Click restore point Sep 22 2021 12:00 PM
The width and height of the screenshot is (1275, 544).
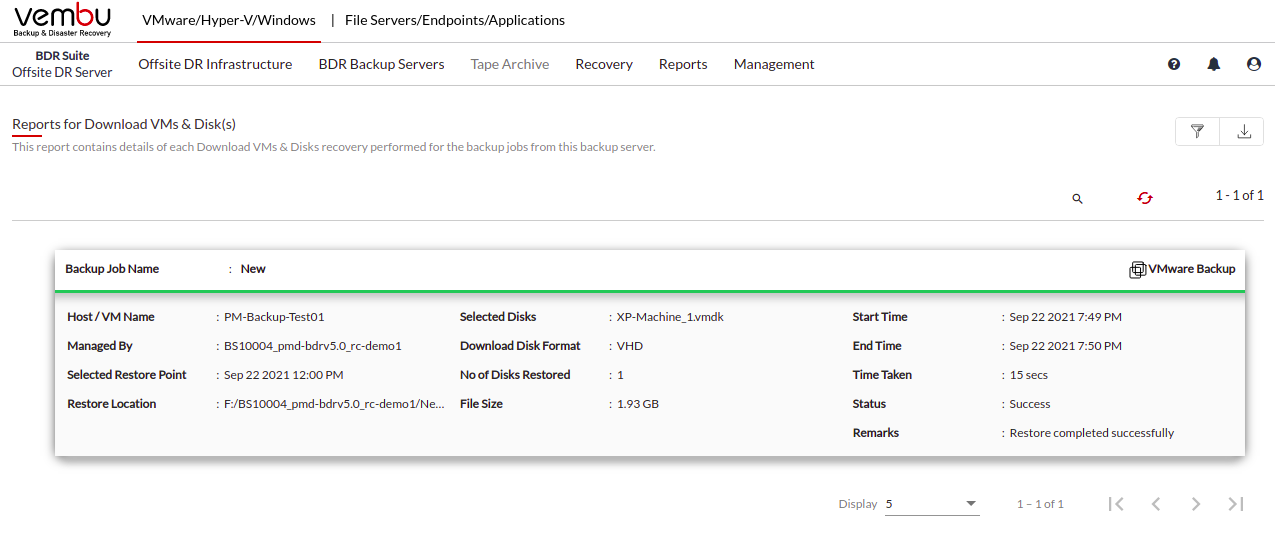pyautogui.click(x=284, y=375)
